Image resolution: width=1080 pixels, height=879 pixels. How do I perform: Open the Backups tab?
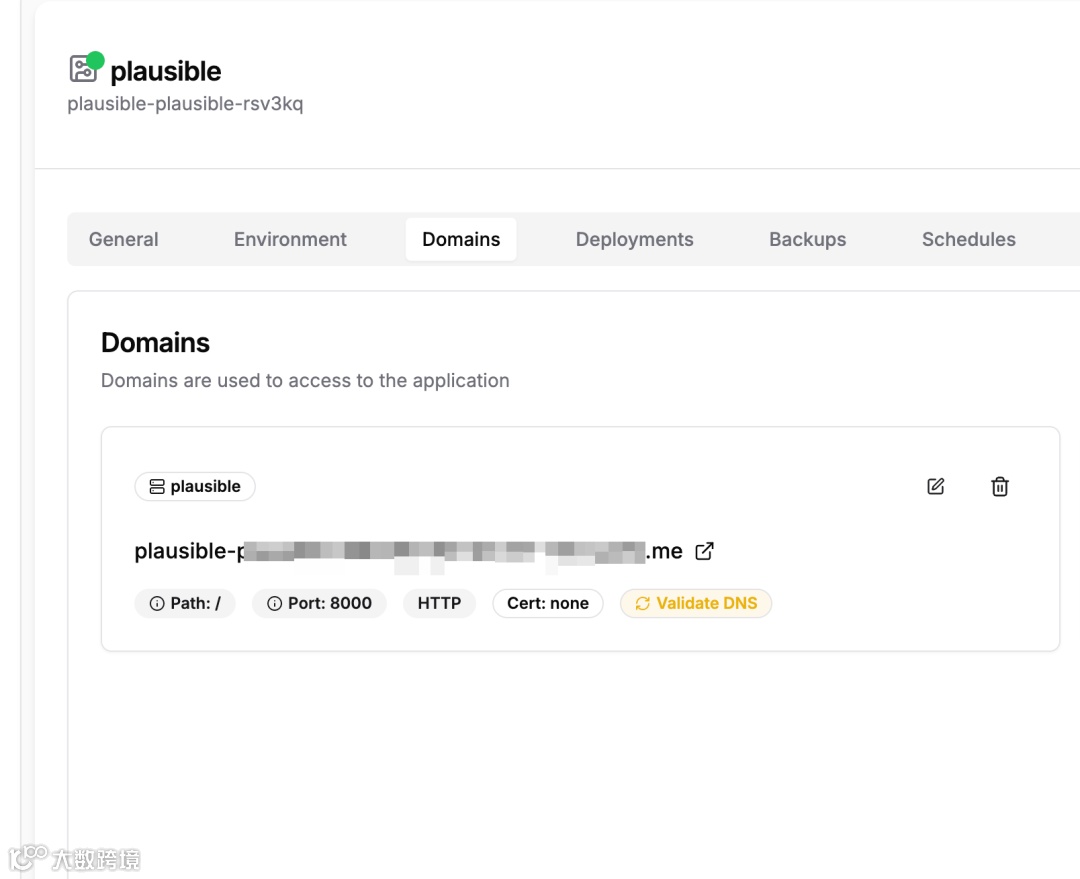tap(807, 239)
